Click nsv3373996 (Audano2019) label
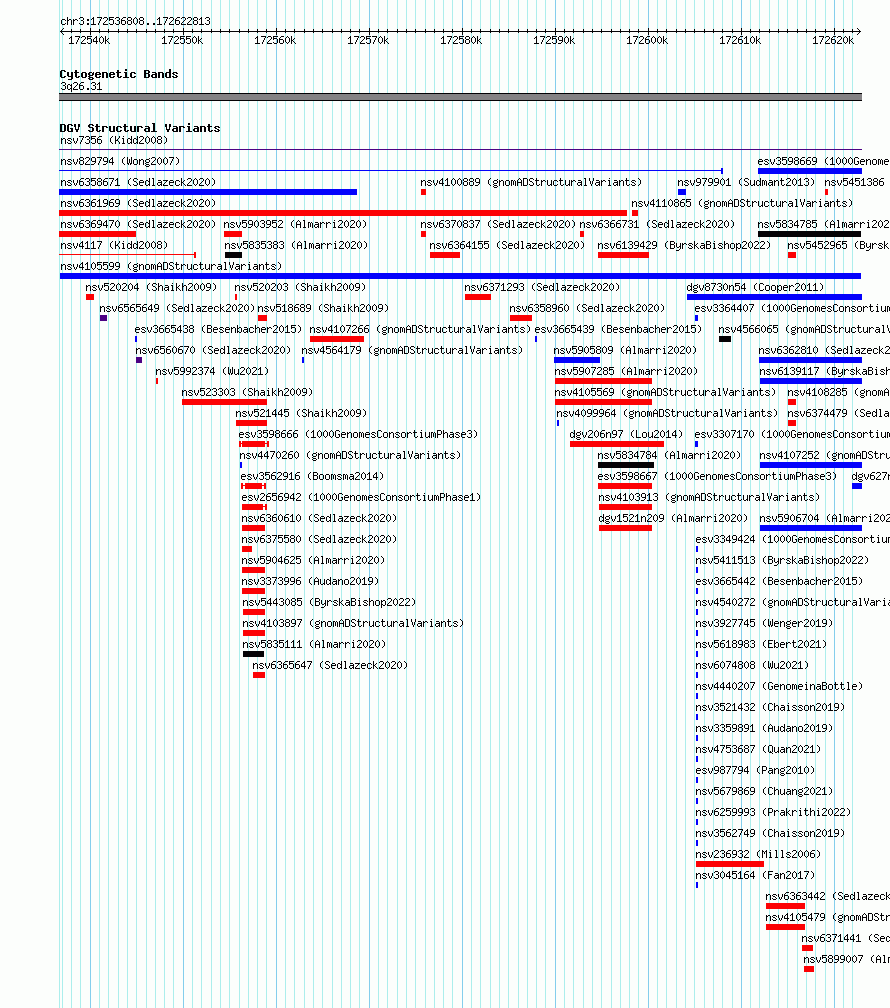This screenshot has width=890, height=1008. click(x=311, y=581)
